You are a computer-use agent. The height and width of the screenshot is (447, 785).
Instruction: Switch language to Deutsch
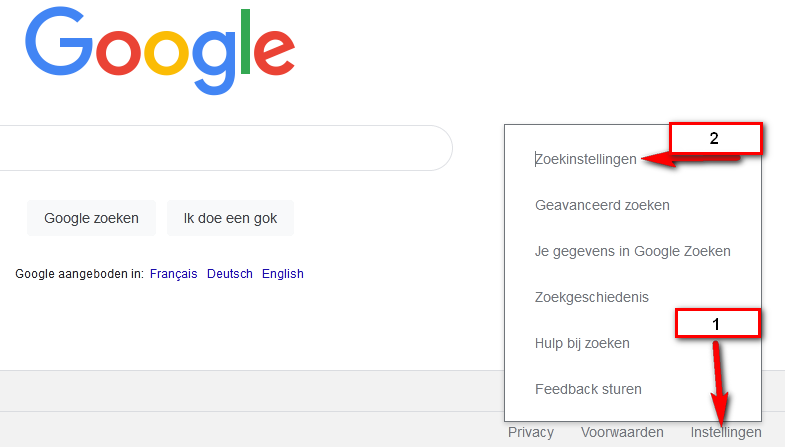tap(230, 274)
